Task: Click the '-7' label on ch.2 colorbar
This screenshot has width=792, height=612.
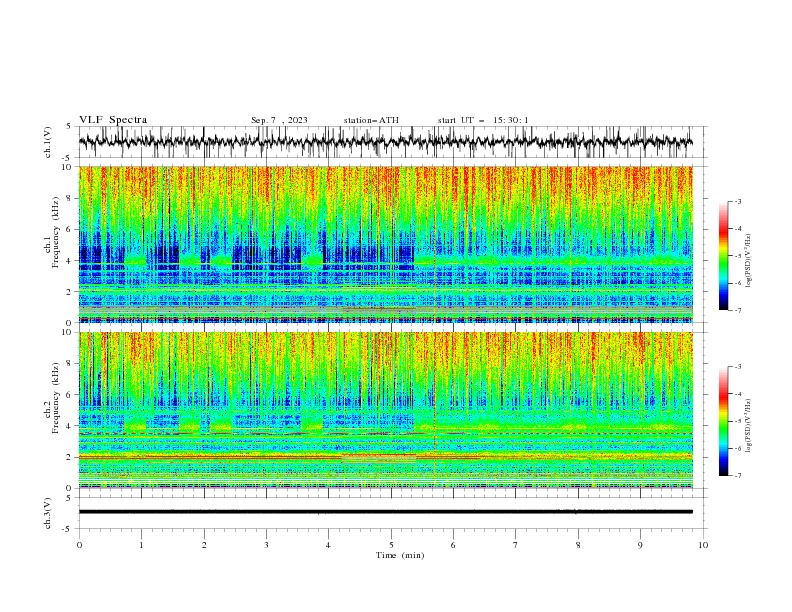Action: 738,475
